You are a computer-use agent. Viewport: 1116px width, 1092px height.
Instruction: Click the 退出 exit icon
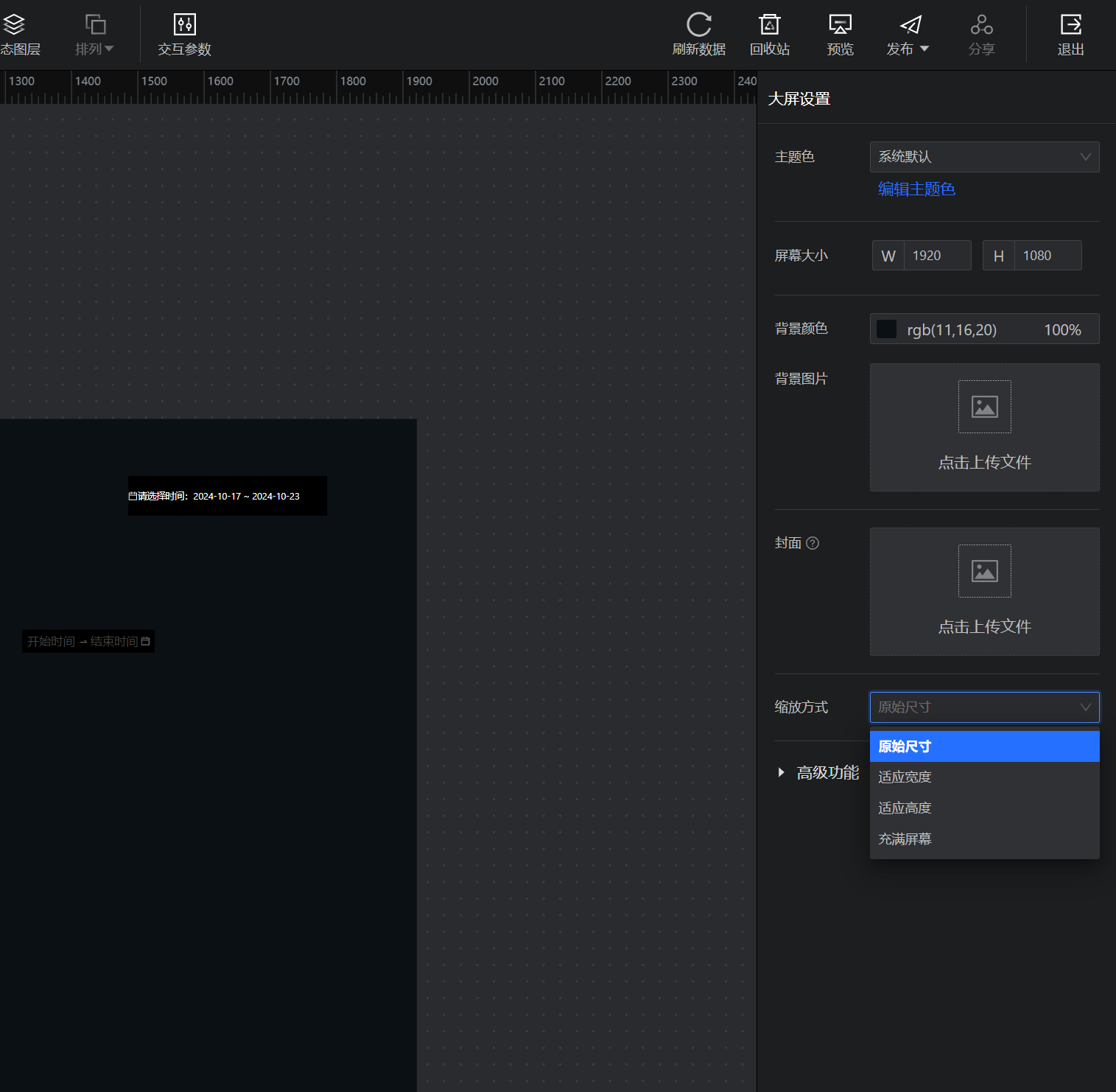[1070, 25]
